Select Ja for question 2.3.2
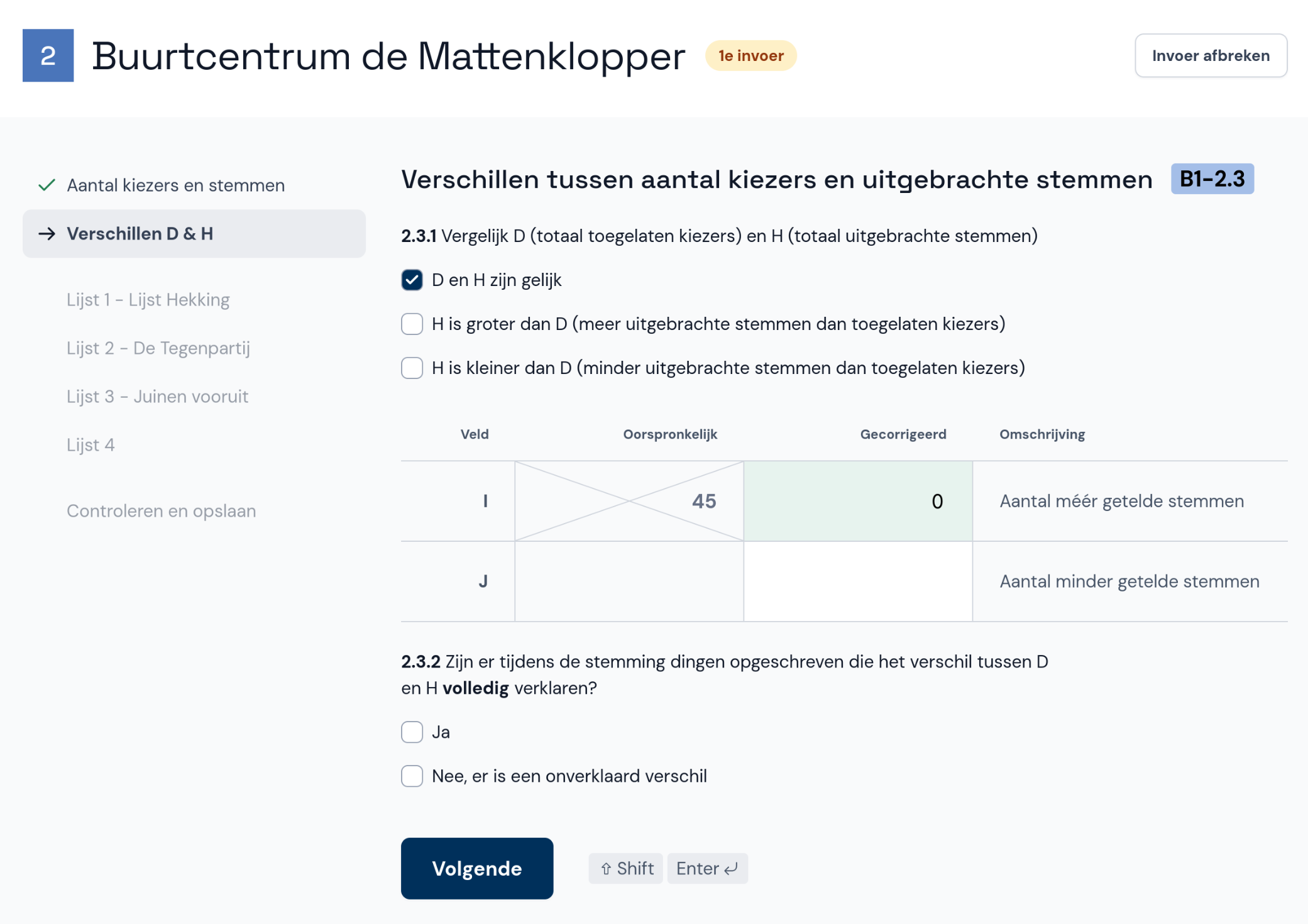 coord(412,732)
